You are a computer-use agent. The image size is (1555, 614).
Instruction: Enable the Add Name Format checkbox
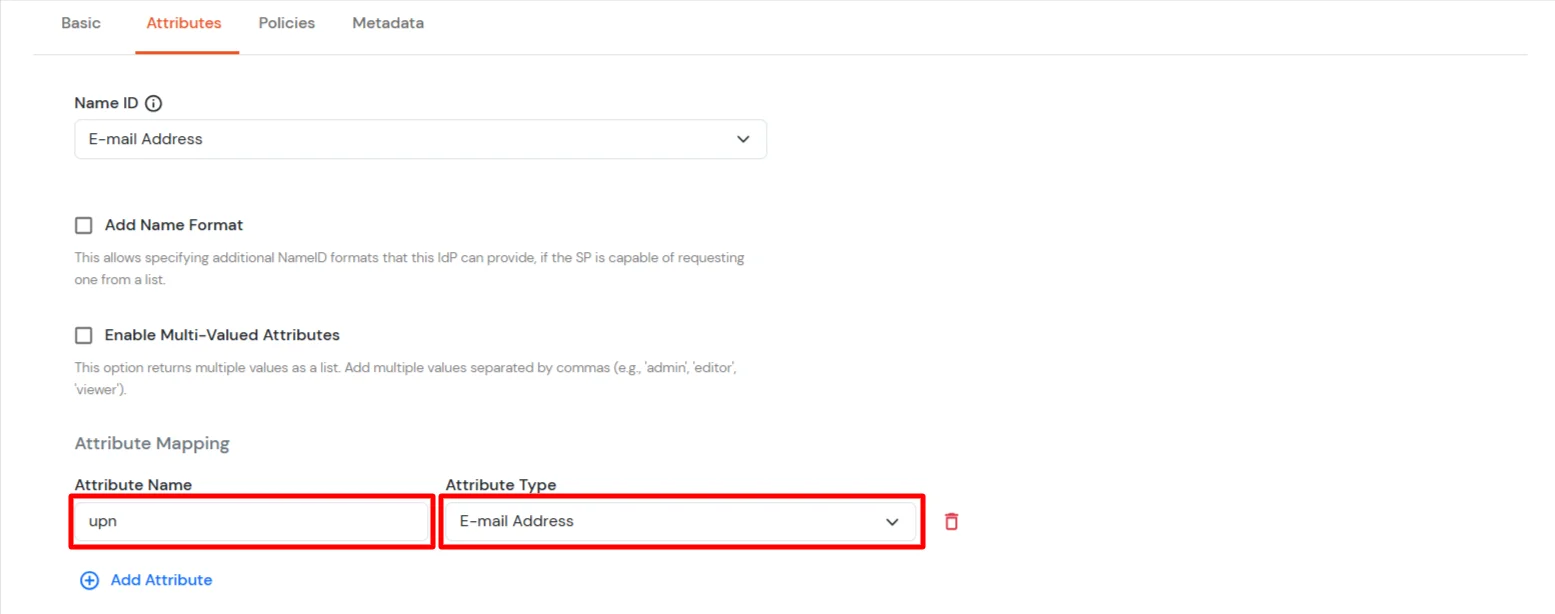(83, 225)
